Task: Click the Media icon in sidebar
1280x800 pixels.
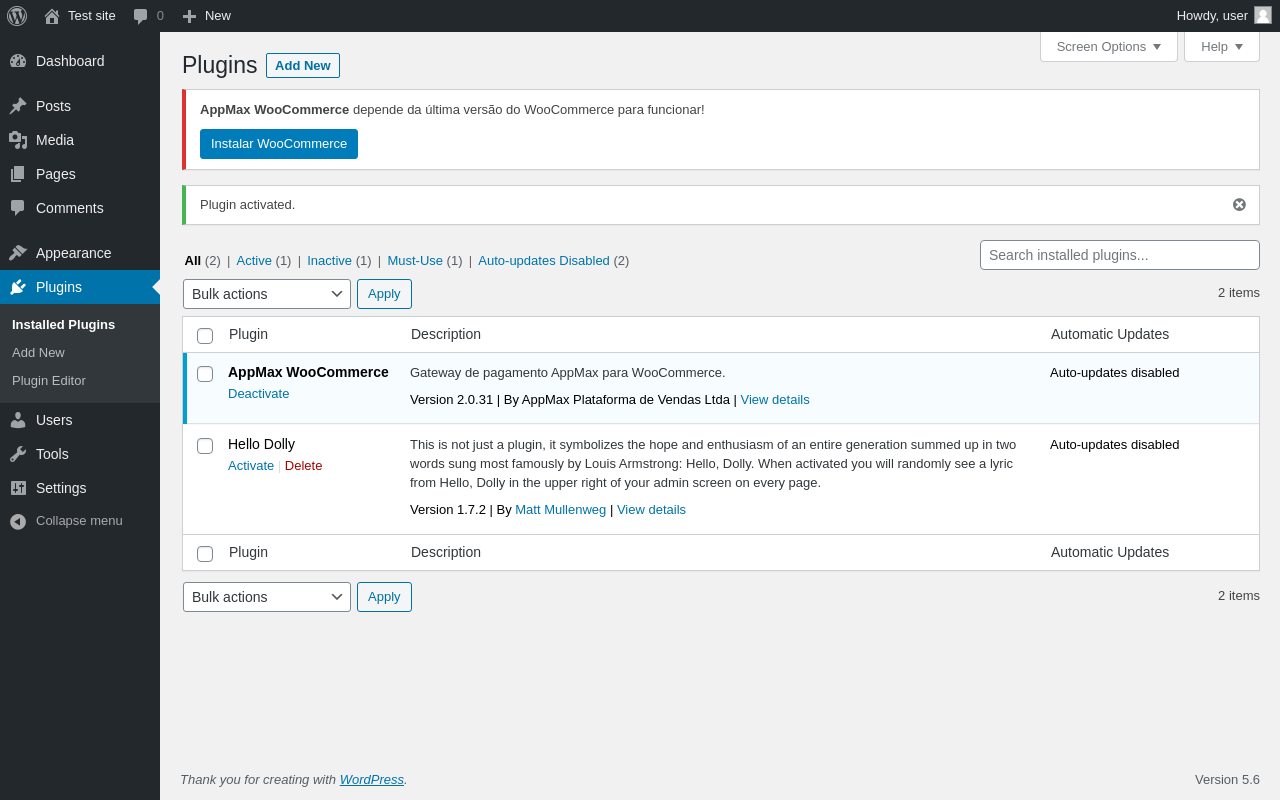Action: [18, 140]
